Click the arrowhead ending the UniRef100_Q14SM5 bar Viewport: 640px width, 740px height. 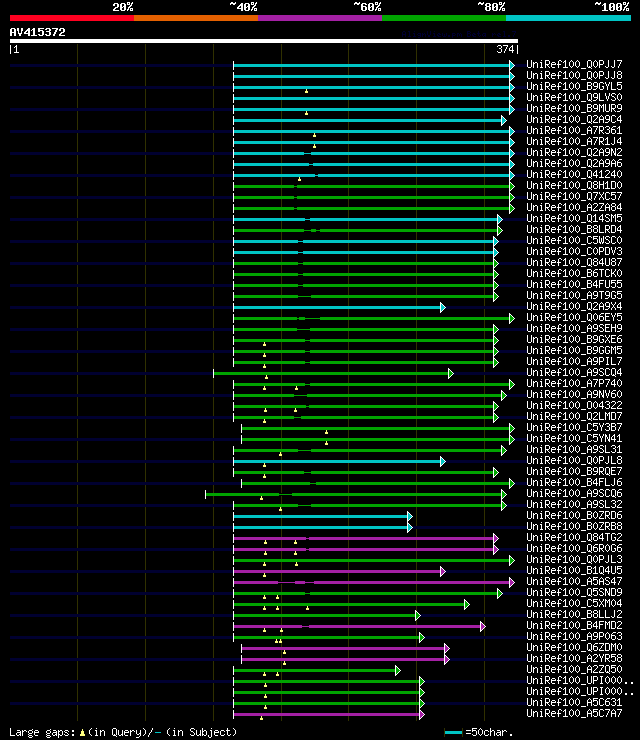500,219
